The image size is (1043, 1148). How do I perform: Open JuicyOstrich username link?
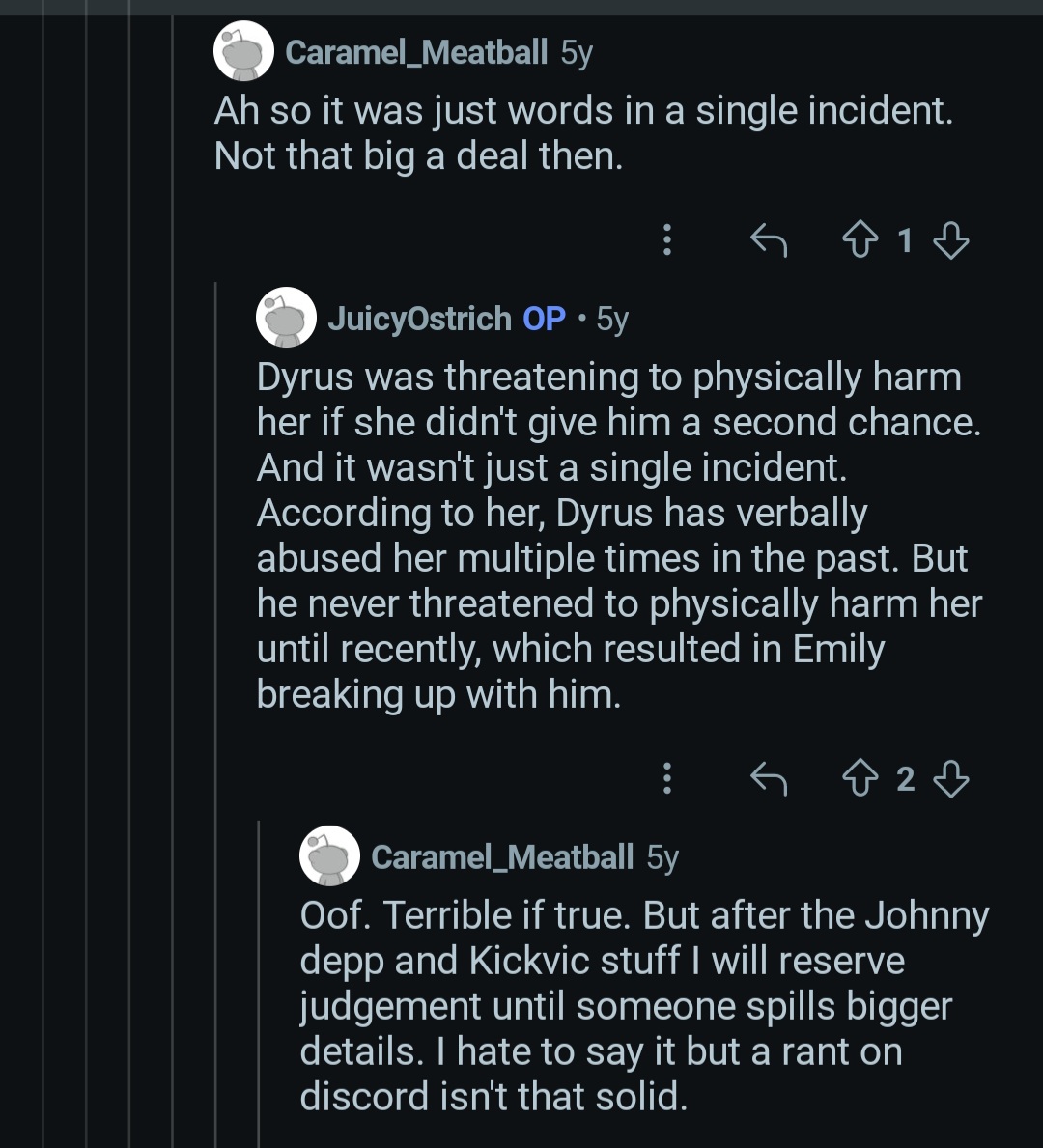pyautogui.click(x=419, y=319)
